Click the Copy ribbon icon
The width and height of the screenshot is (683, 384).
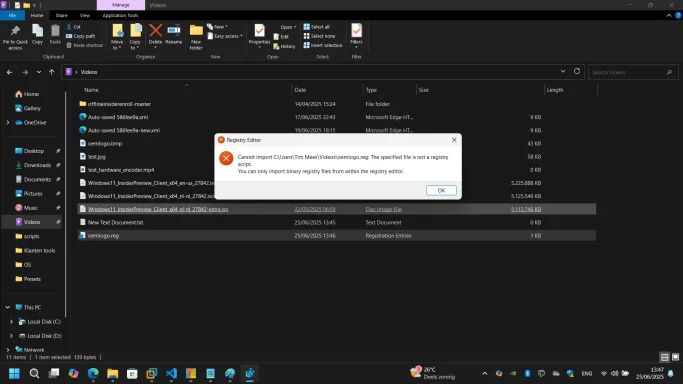[x=37, y=34]
